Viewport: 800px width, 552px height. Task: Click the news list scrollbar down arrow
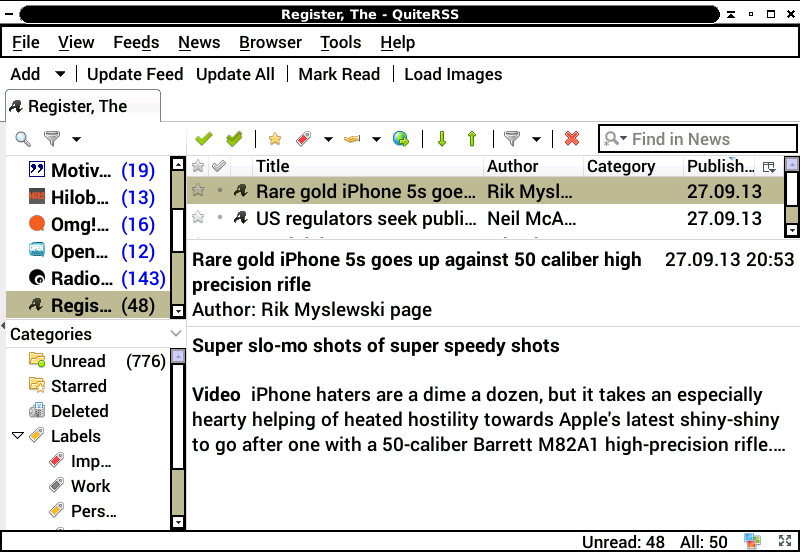point(792,230)
